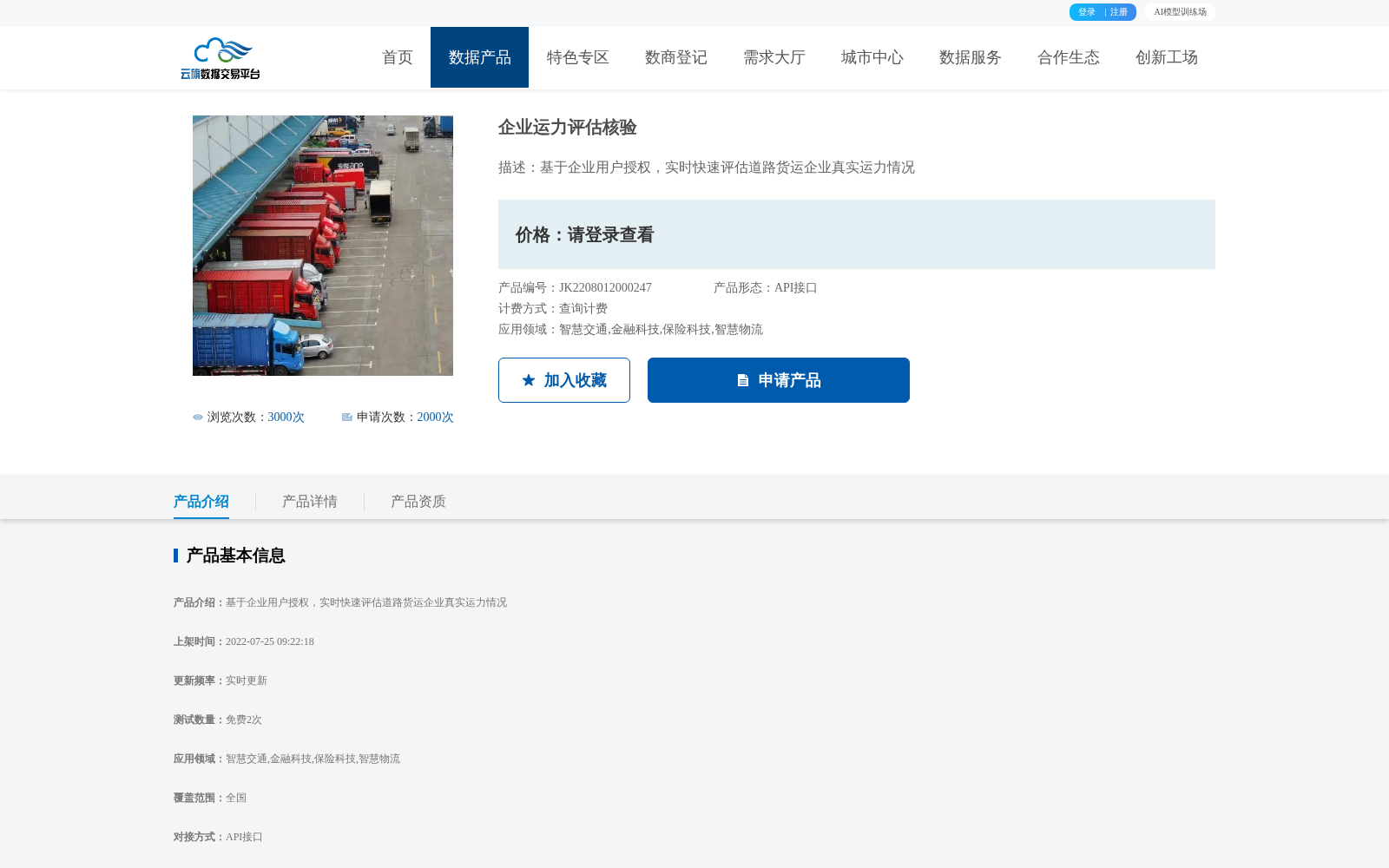Click the product description starting 描述：基于企业用户授权
1389x868 pixels.
[x=707, y=168]
